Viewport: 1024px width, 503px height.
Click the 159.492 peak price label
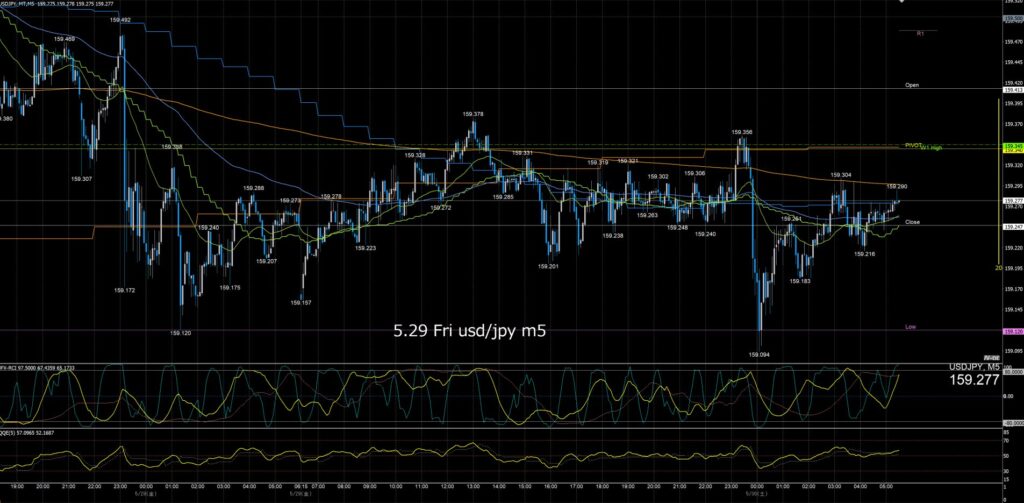click(x=121, y=20)
